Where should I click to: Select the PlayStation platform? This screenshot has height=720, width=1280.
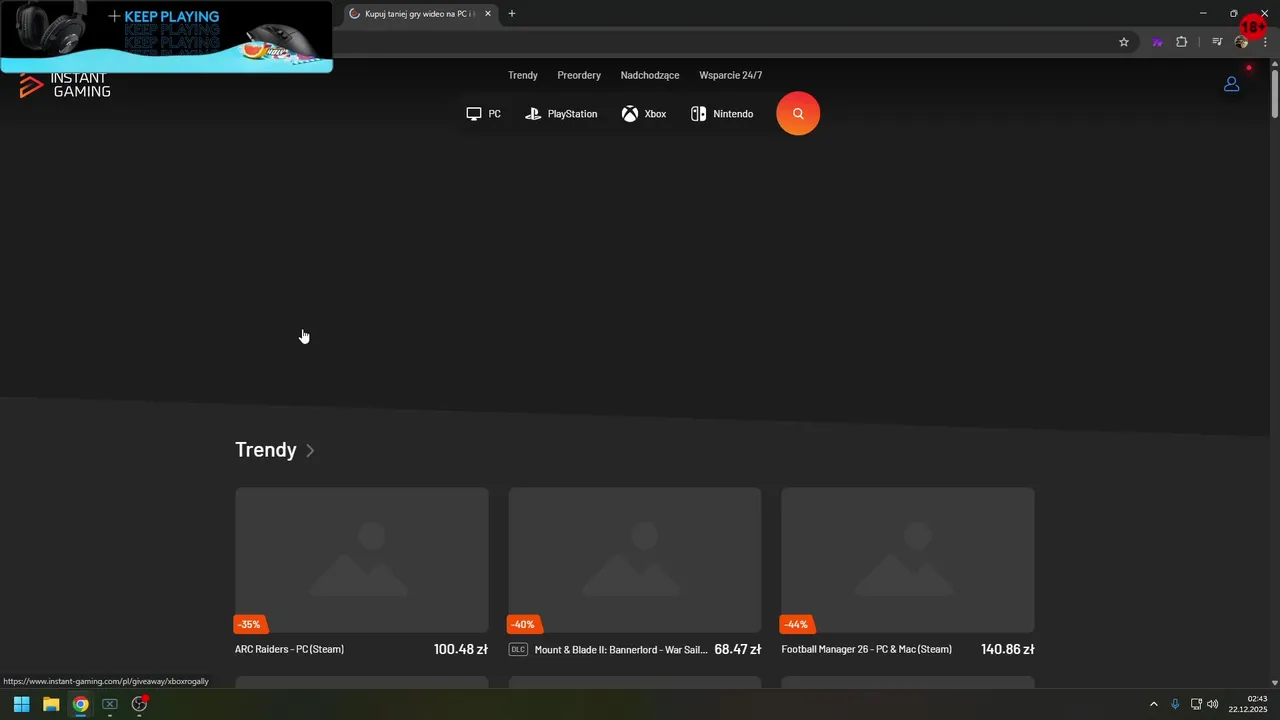pyautogui.click(x=561, y=114)
